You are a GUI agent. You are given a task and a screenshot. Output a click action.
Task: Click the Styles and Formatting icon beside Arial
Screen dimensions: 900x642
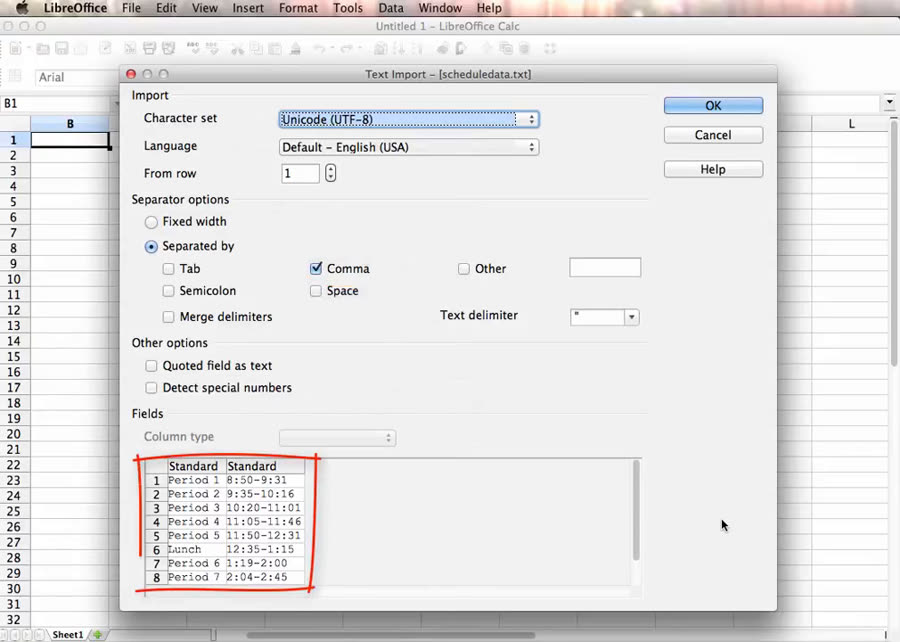tap(15, 76)
